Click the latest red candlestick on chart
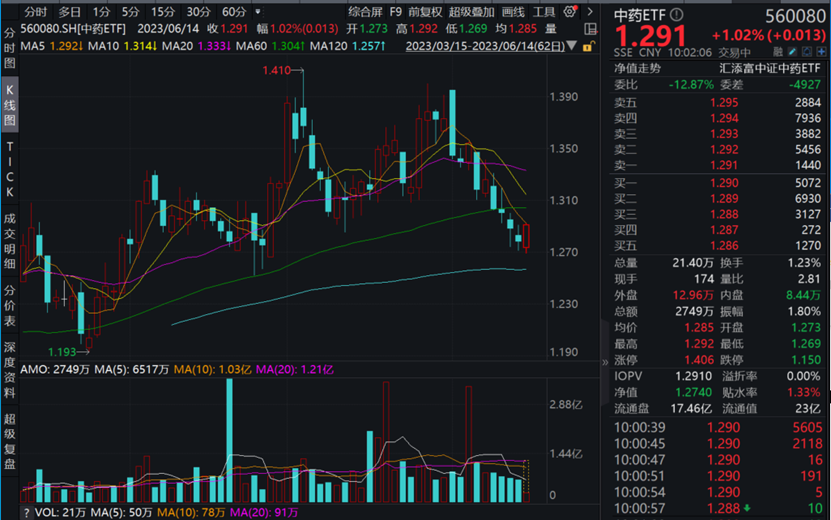The width and height of the screenshot is (831, 520). tap(526, 236)
